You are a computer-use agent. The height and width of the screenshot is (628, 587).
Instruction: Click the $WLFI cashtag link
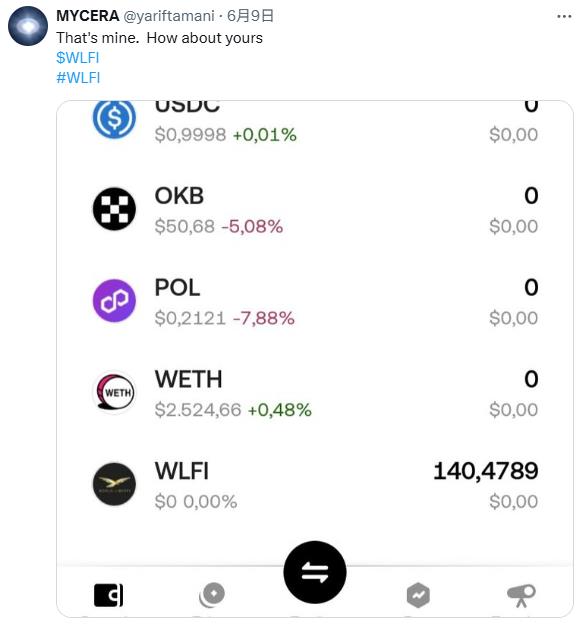pyautogui.click(x=78, y=58)
